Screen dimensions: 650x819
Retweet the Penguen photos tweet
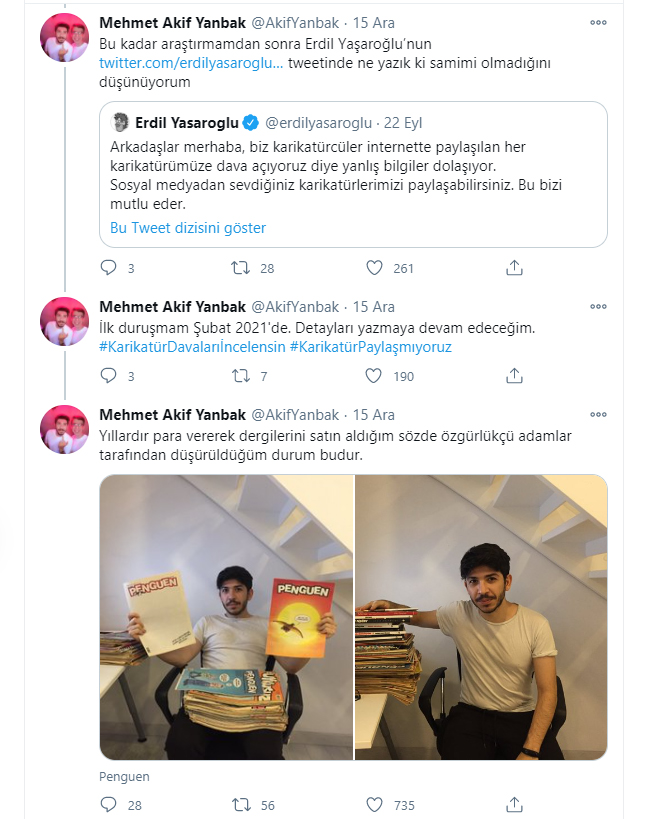click(240, 805)
